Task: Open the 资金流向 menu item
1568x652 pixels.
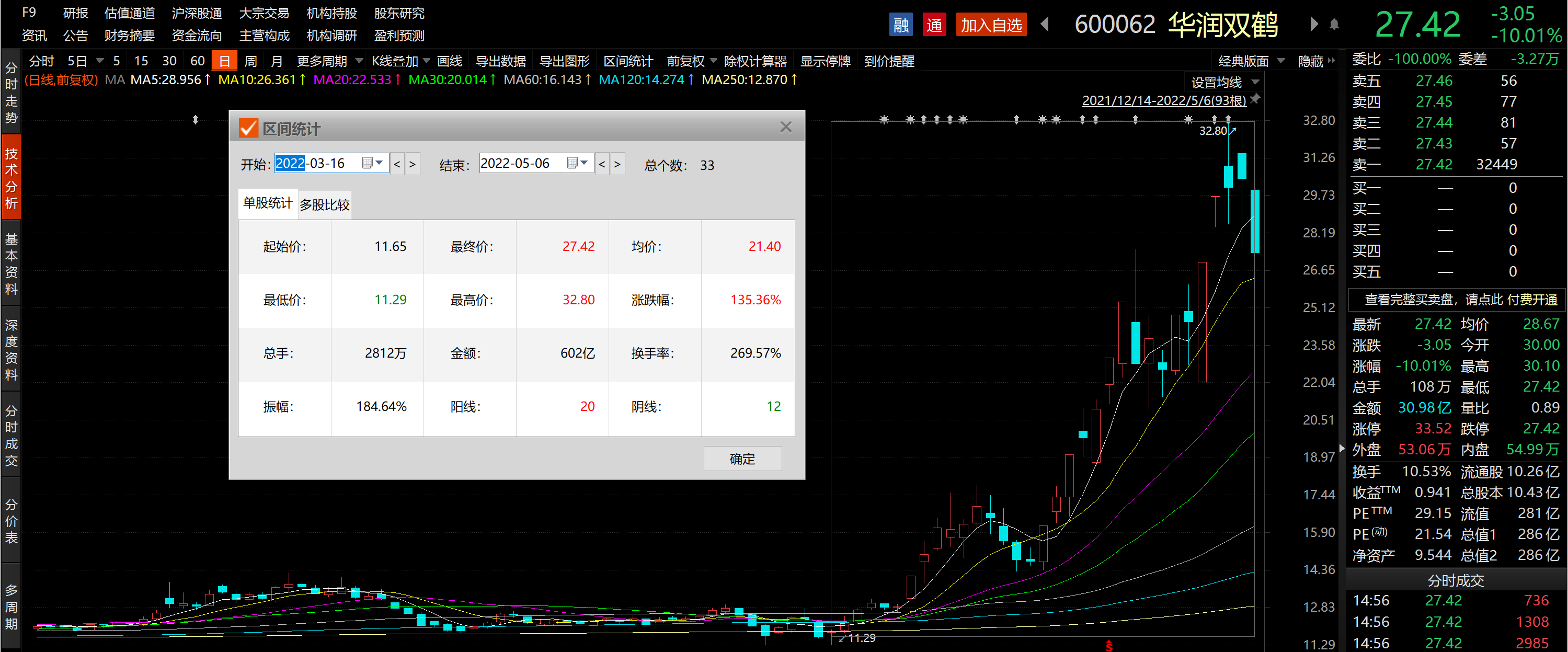Action: (x=197, y=36)
